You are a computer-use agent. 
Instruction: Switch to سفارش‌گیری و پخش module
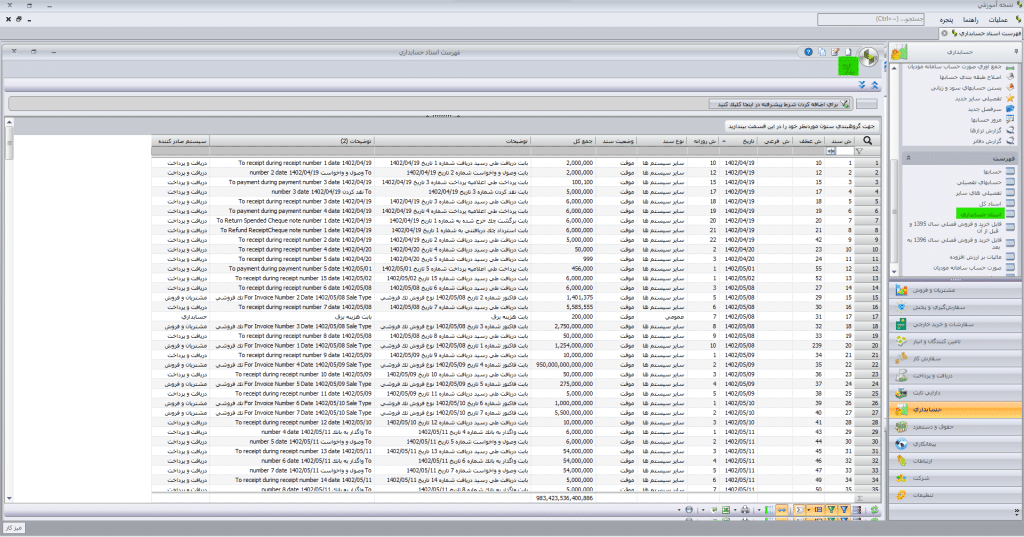(955, 307)
